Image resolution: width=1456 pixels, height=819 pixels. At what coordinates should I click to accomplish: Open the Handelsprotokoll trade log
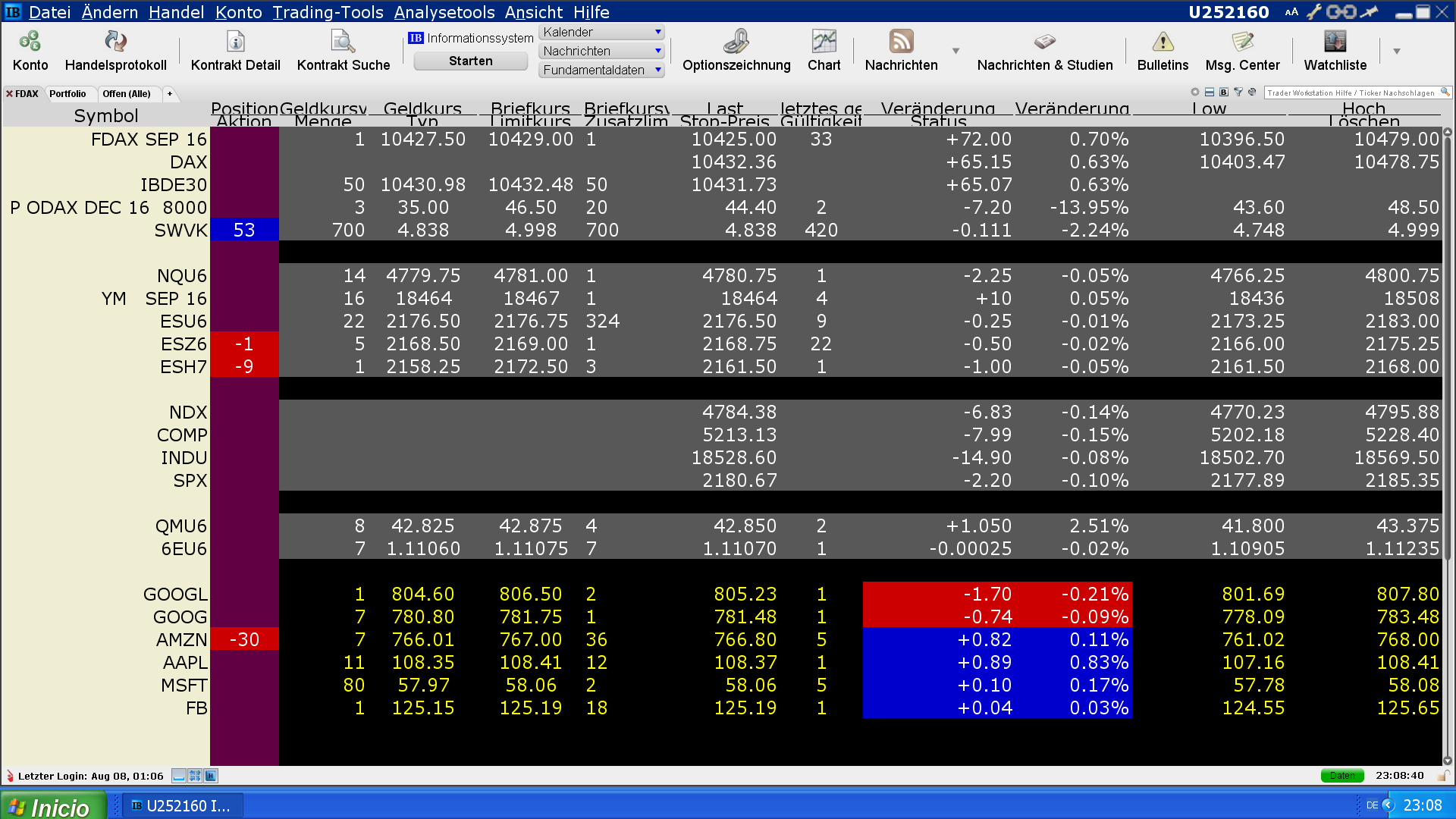coord(115,42)
